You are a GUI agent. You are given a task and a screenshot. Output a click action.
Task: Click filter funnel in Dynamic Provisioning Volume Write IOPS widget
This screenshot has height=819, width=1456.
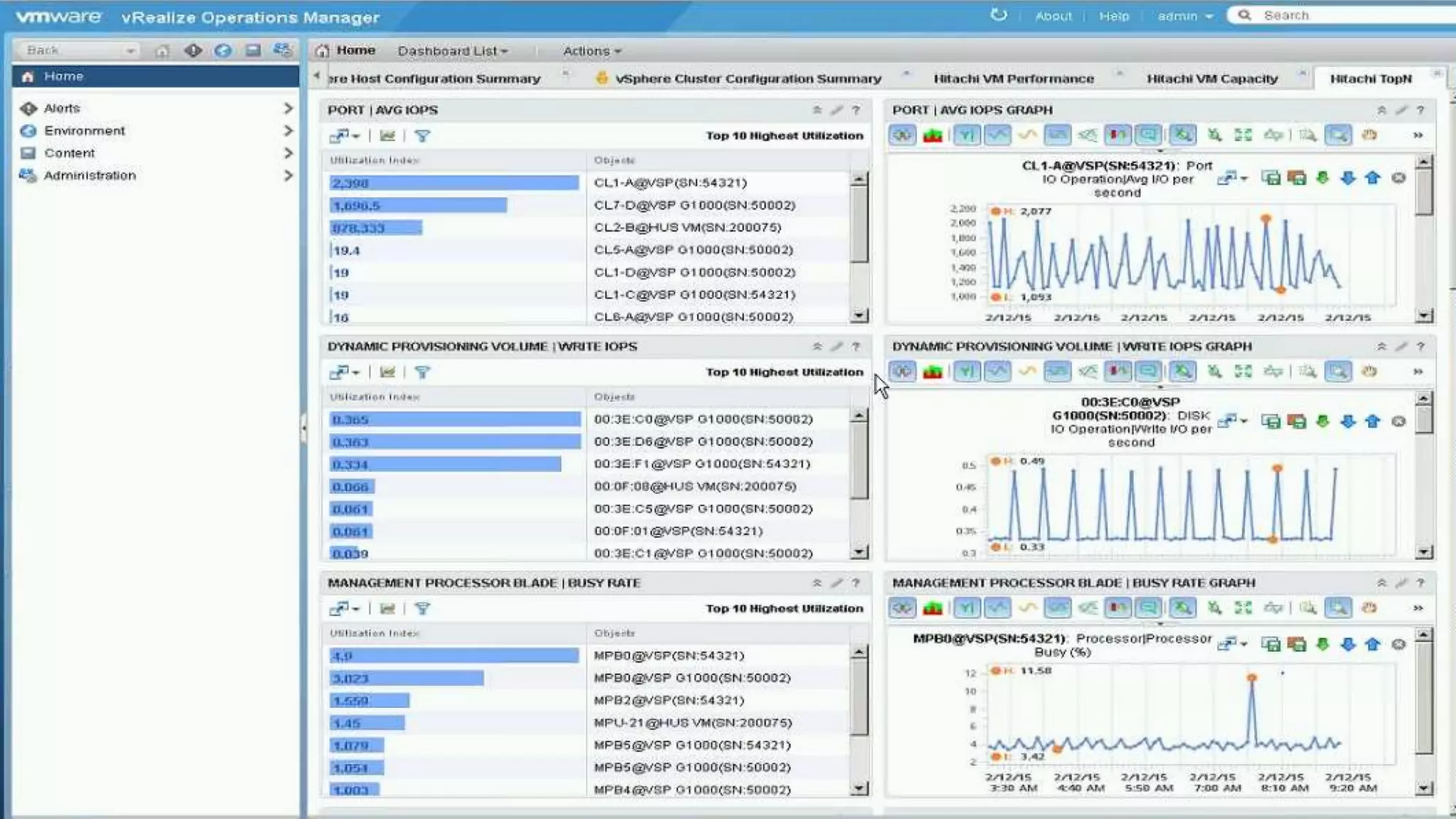(x=422, y=372)
